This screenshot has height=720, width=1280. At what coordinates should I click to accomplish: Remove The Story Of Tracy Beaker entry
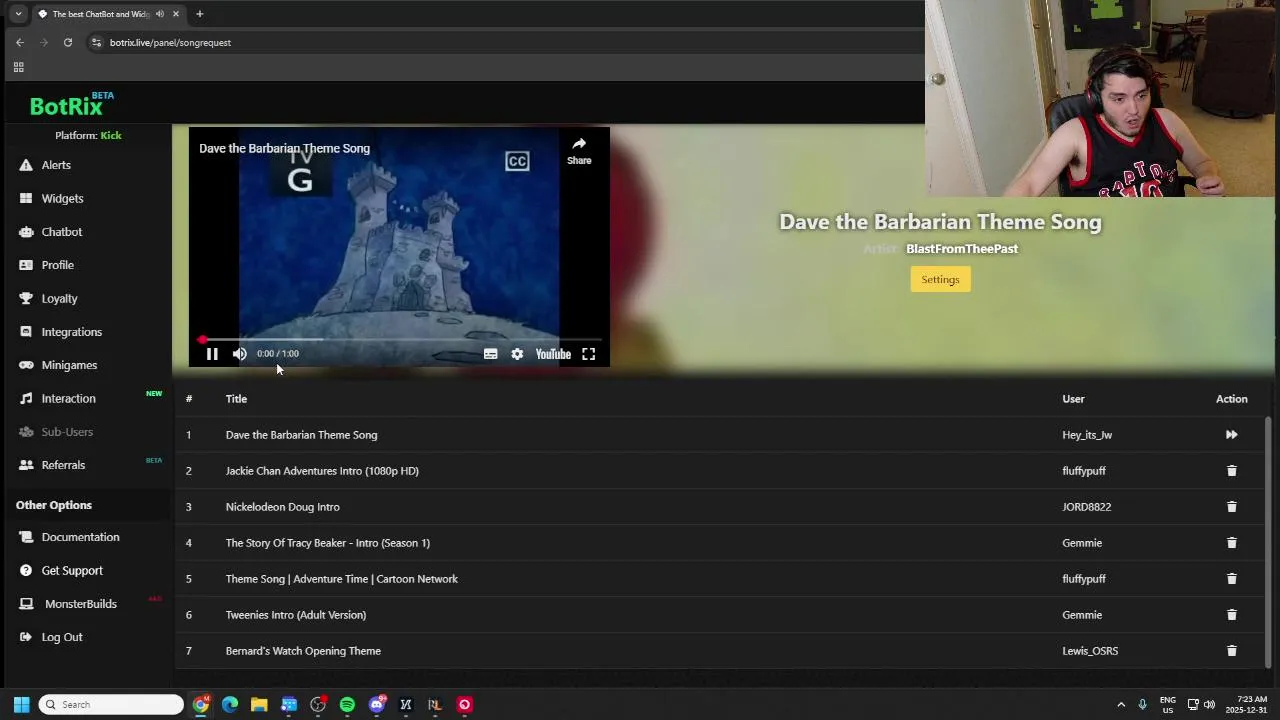click(x=1231, y=543)
